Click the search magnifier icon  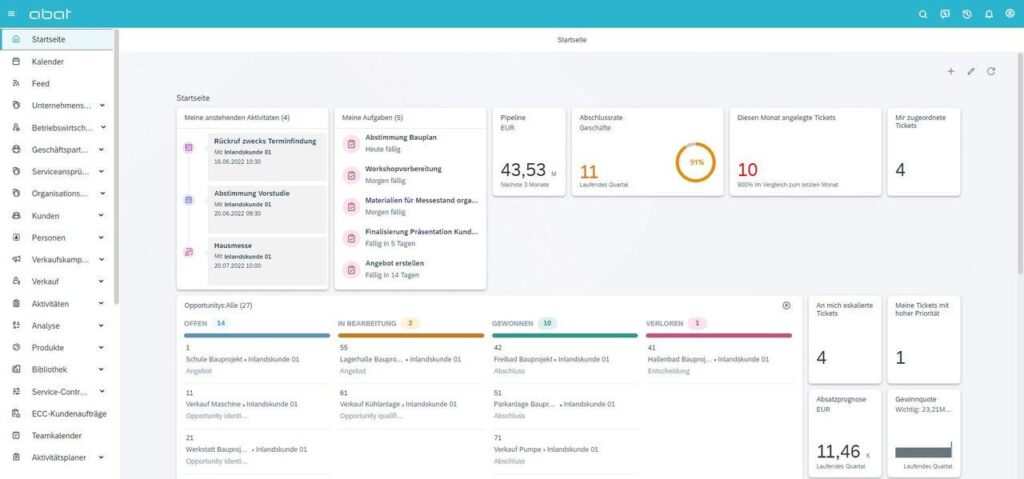click(923, 14)
